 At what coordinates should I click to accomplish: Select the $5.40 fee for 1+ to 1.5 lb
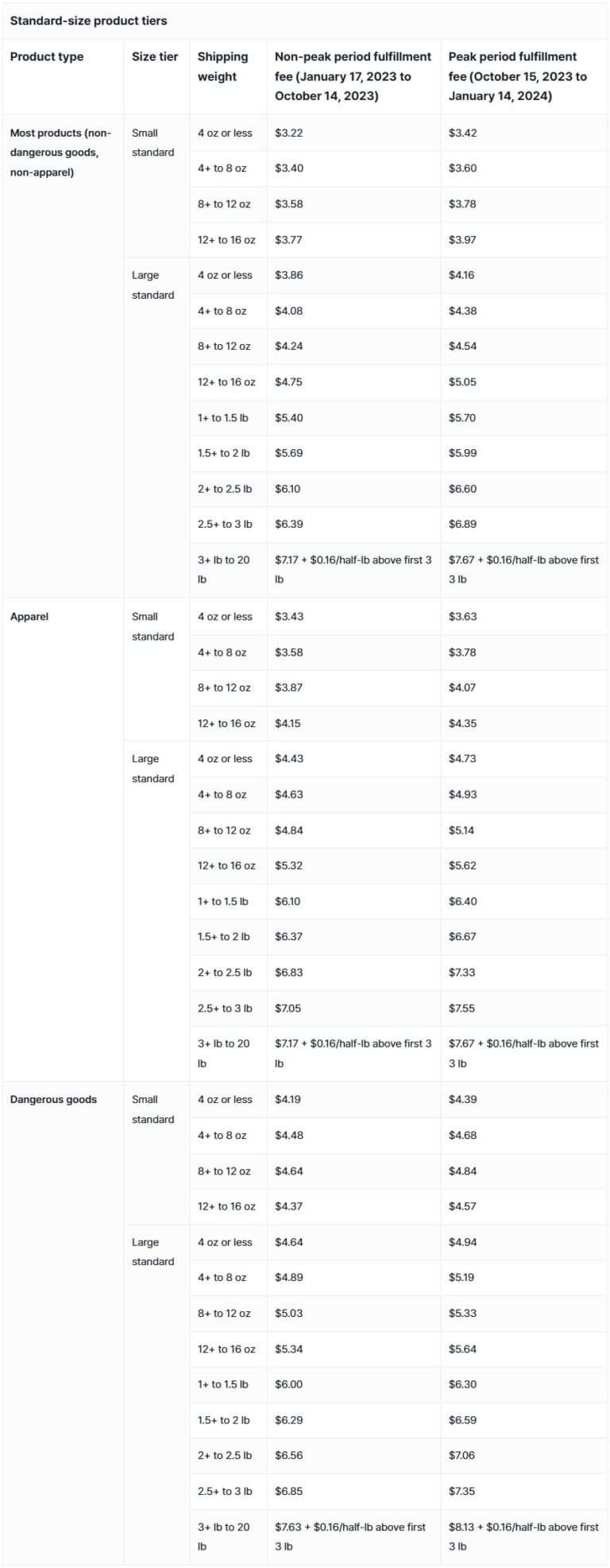[x=289, y=418]
